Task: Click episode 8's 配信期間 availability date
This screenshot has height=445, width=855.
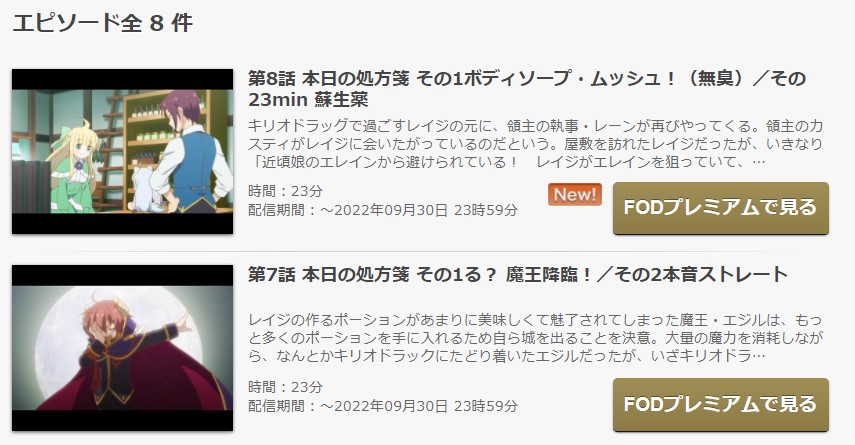Action: [383, 210]
